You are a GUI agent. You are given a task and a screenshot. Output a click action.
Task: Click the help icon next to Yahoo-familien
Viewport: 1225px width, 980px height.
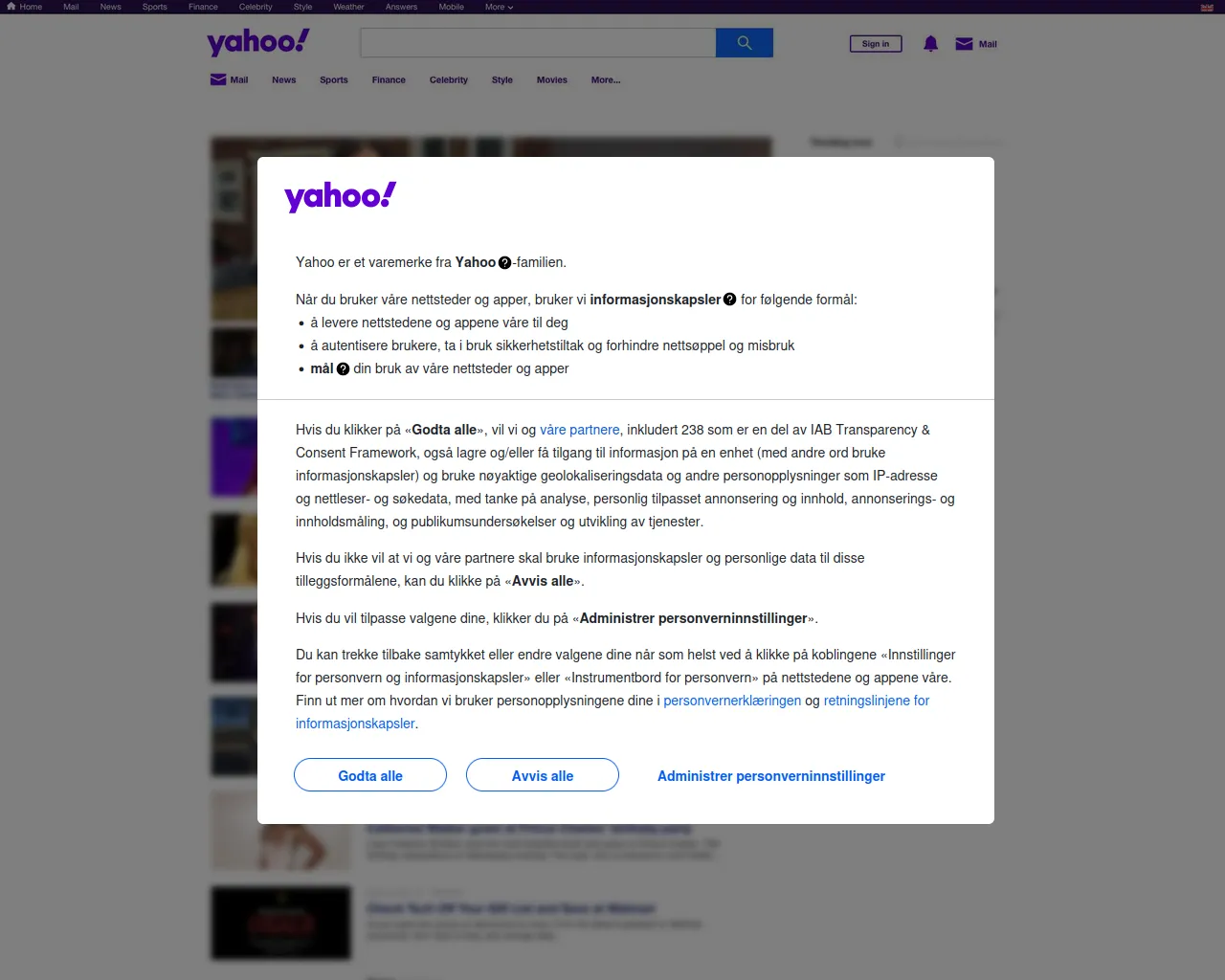point(505,263)
